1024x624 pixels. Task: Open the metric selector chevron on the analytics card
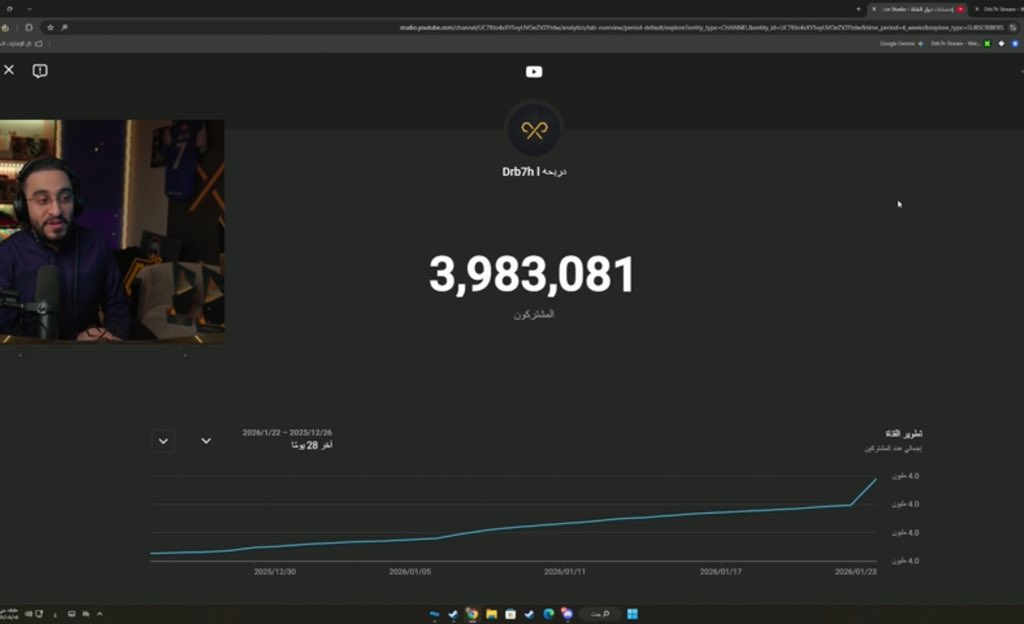pyautogui.click(x=163, y=440)
